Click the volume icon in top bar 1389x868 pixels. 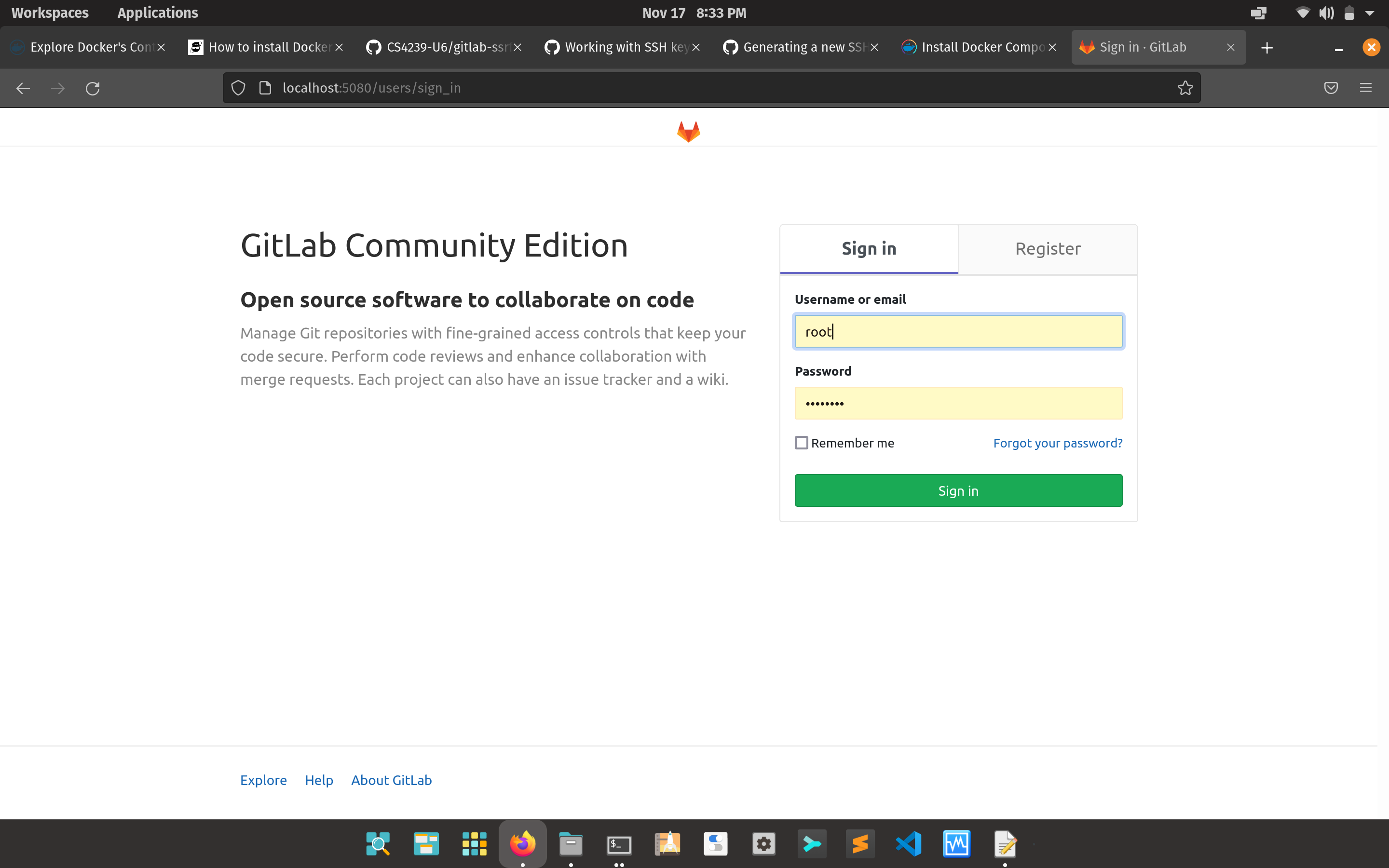(x=1326, y=13)
